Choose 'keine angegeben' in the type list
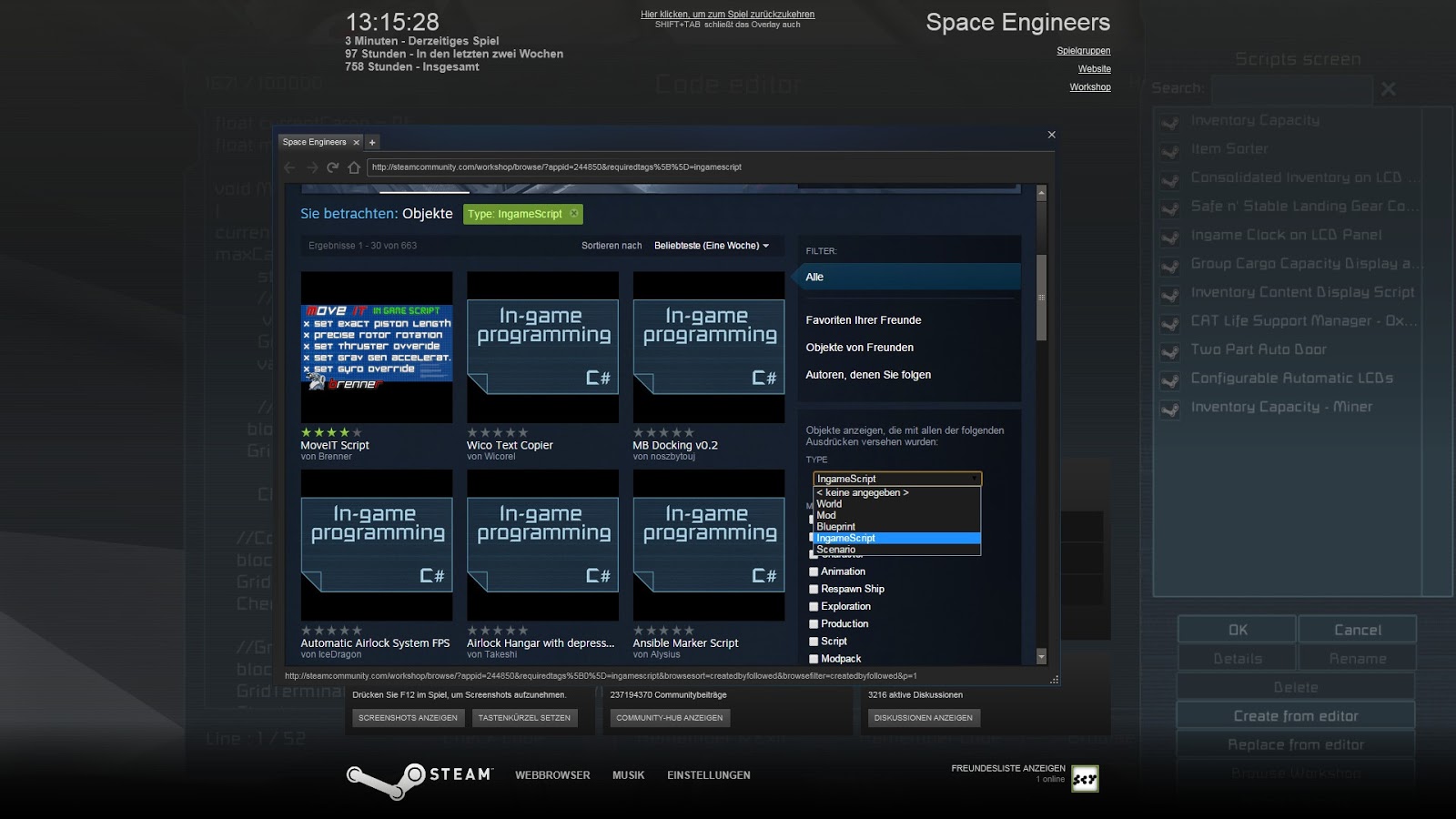The width and height of the screenshot is (1456, 819). coord(897,492)
